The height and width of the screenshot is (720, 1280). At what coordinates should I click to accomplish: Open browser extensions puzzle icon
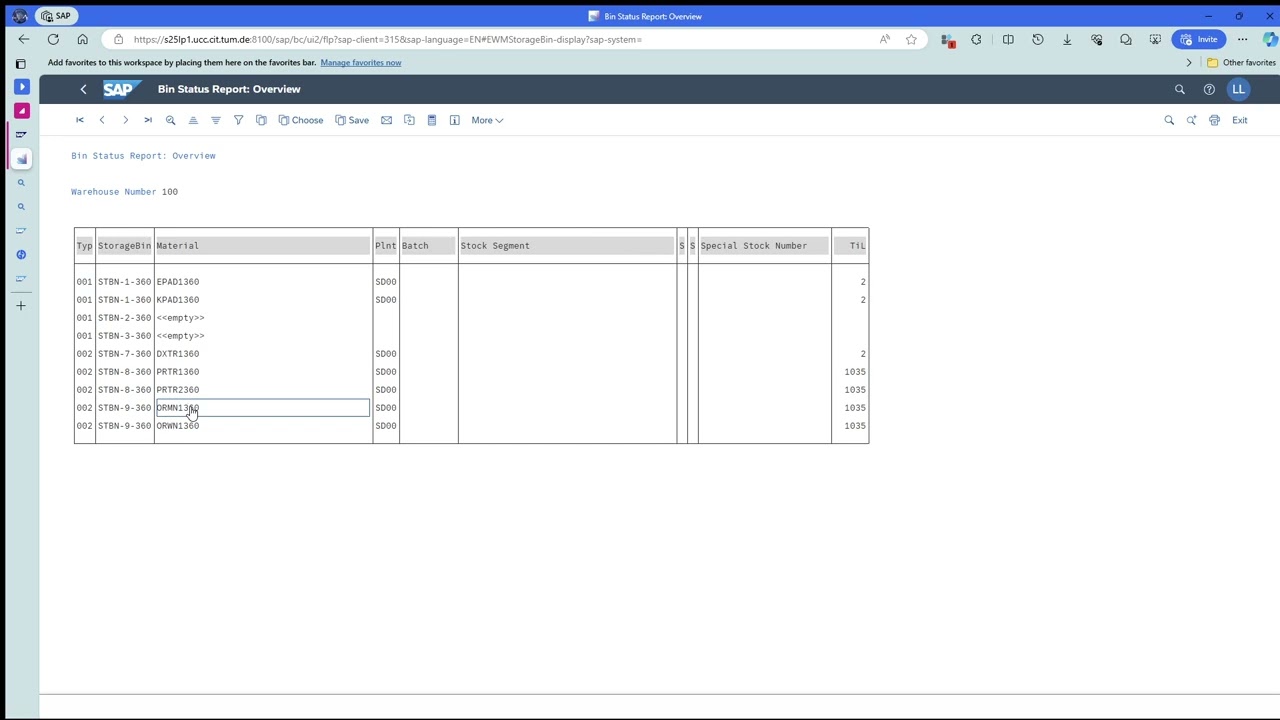point(976,39)
